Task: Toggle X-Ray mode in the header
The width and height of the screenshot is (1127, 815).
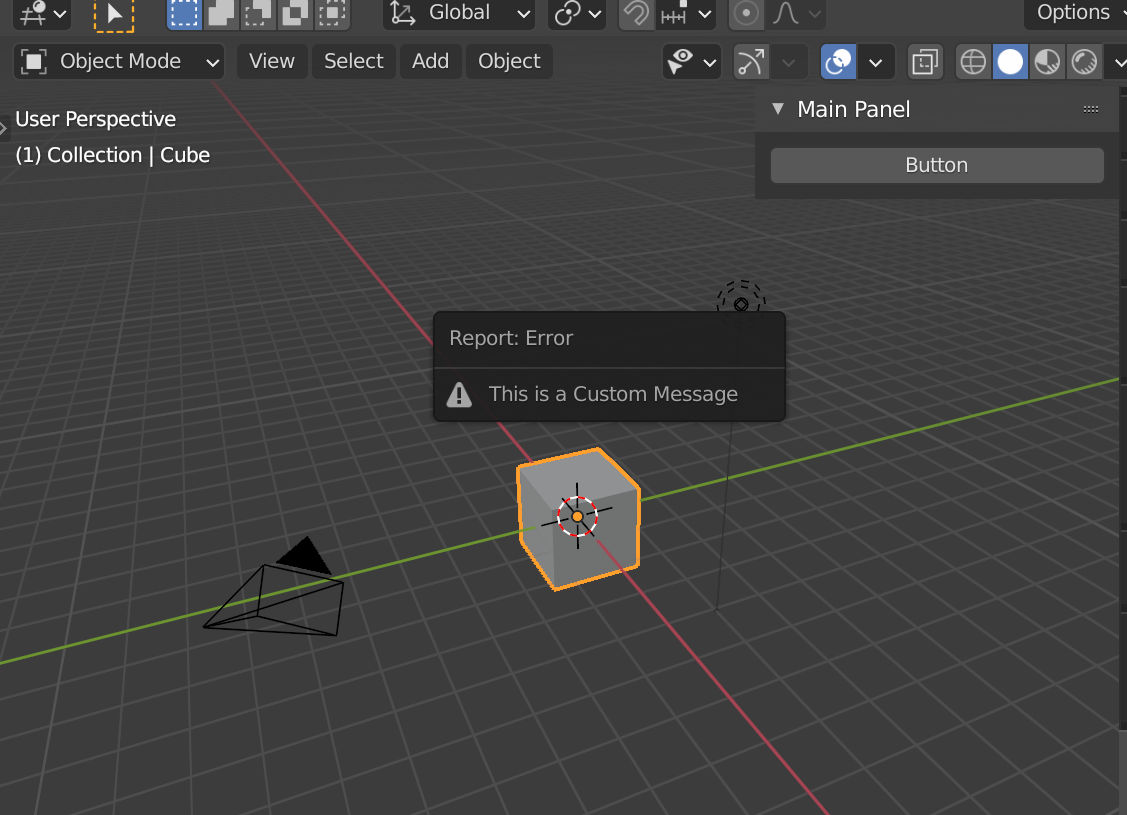Action: 925,61
